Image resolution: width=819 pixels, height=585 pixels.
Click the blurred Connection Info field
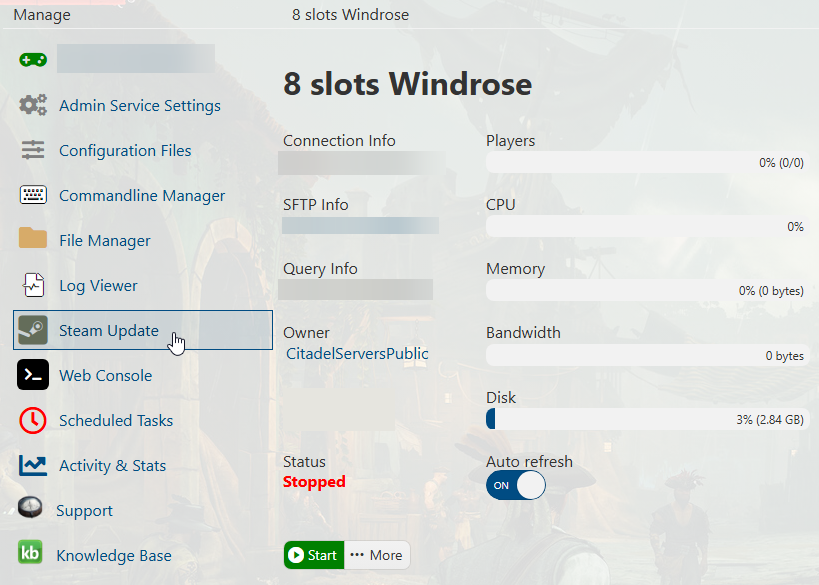tap(361, 163)
